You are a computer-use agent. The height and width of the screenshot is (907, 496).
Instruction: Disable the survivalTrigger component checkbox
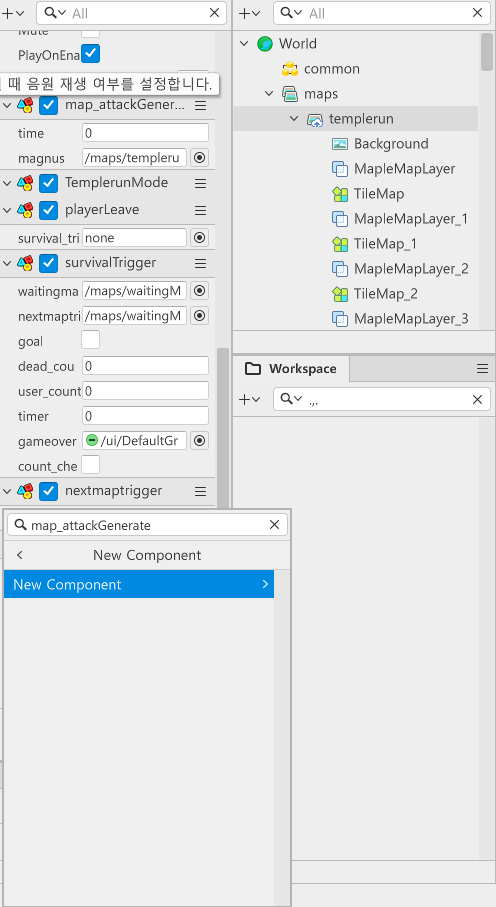pyautogui.click(x=49, y=263)
